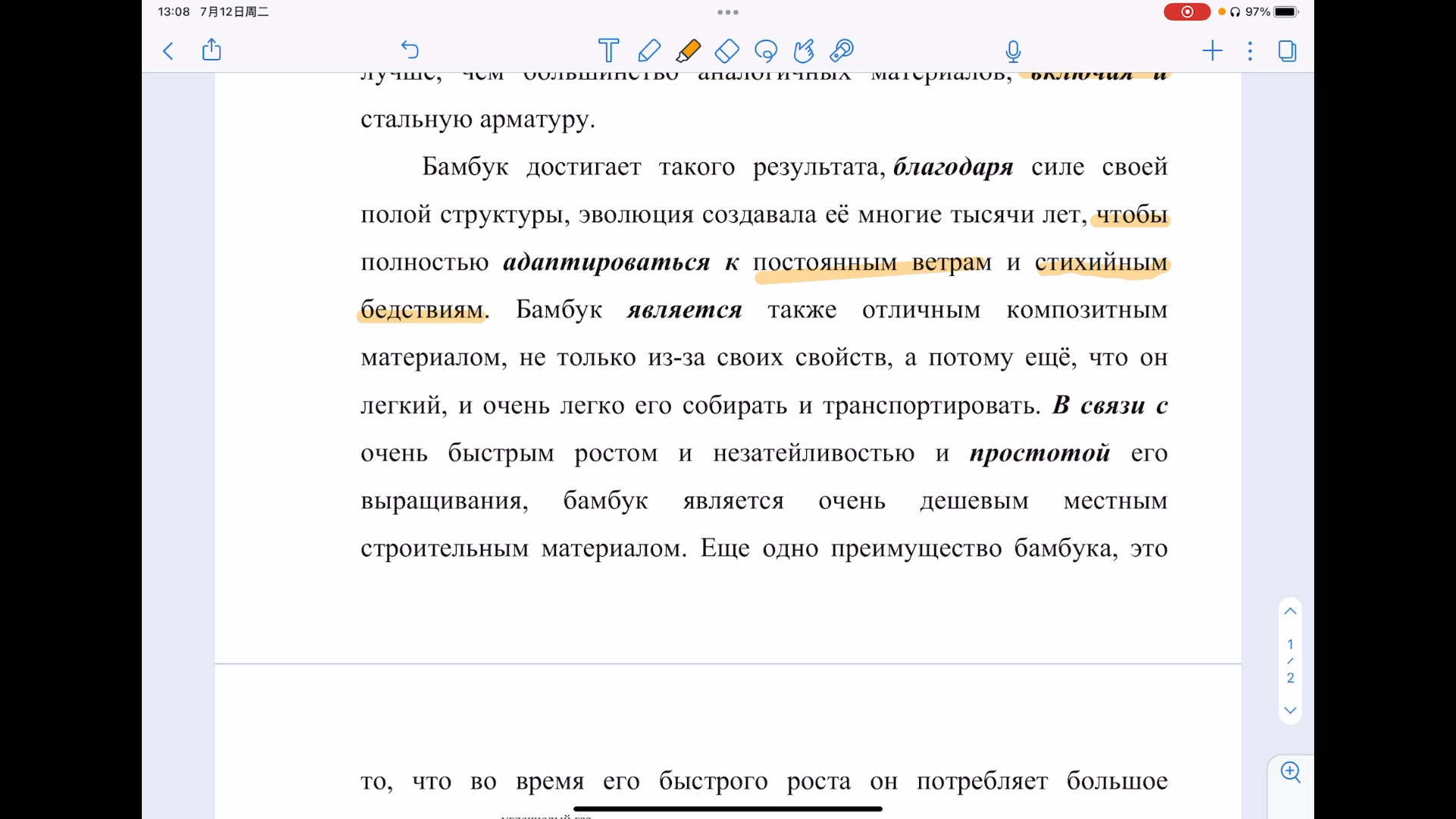Select the Pen tool
Screen dimensions: 1456x819
click(x=649, y=50)
